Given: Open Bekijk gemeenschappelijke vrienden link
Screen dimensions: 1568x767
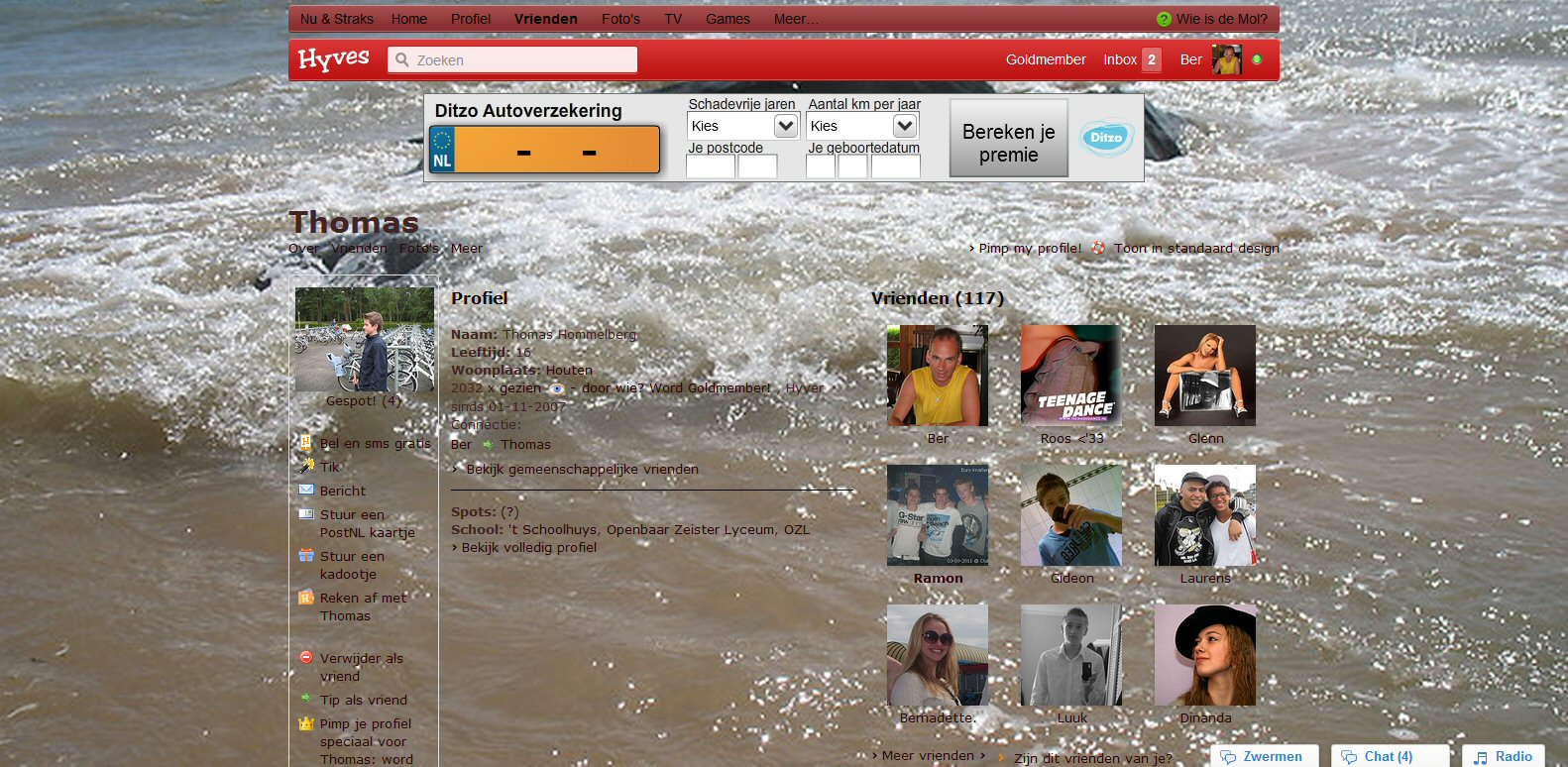Looking at the screenshot, I should pyautogui.click(x=582, y=469).
